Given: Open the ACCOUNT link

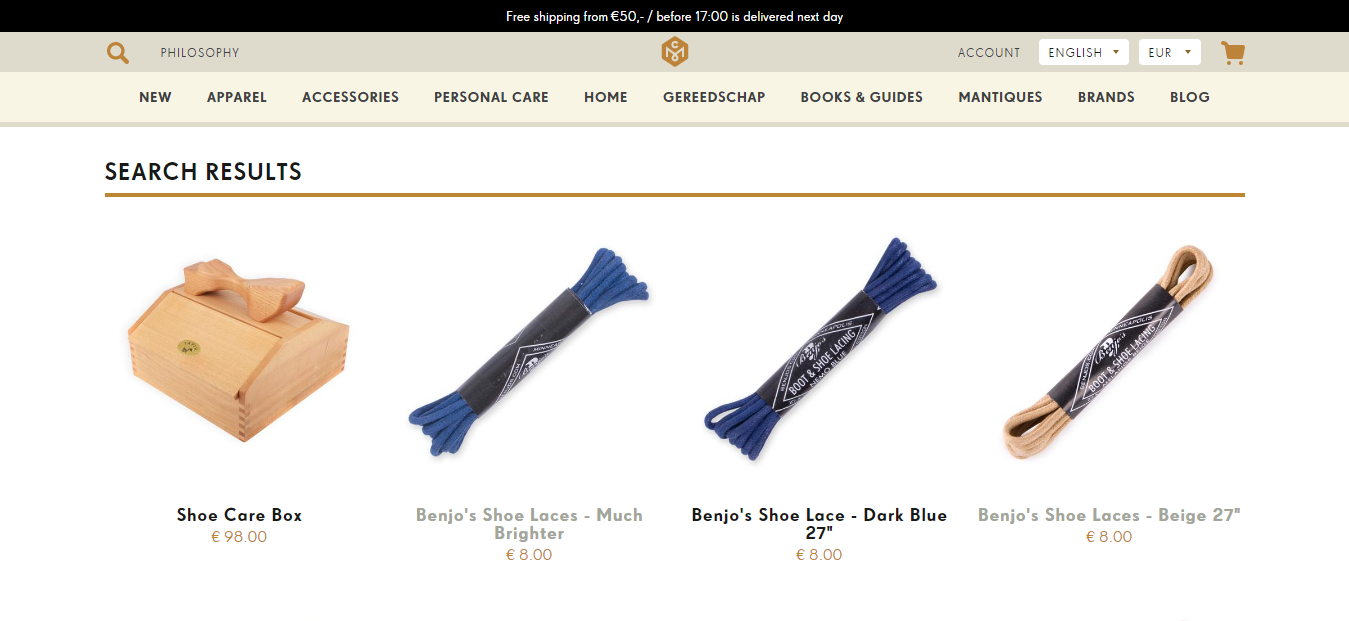Looking at the screenshot, I should [x=989, y=53].
